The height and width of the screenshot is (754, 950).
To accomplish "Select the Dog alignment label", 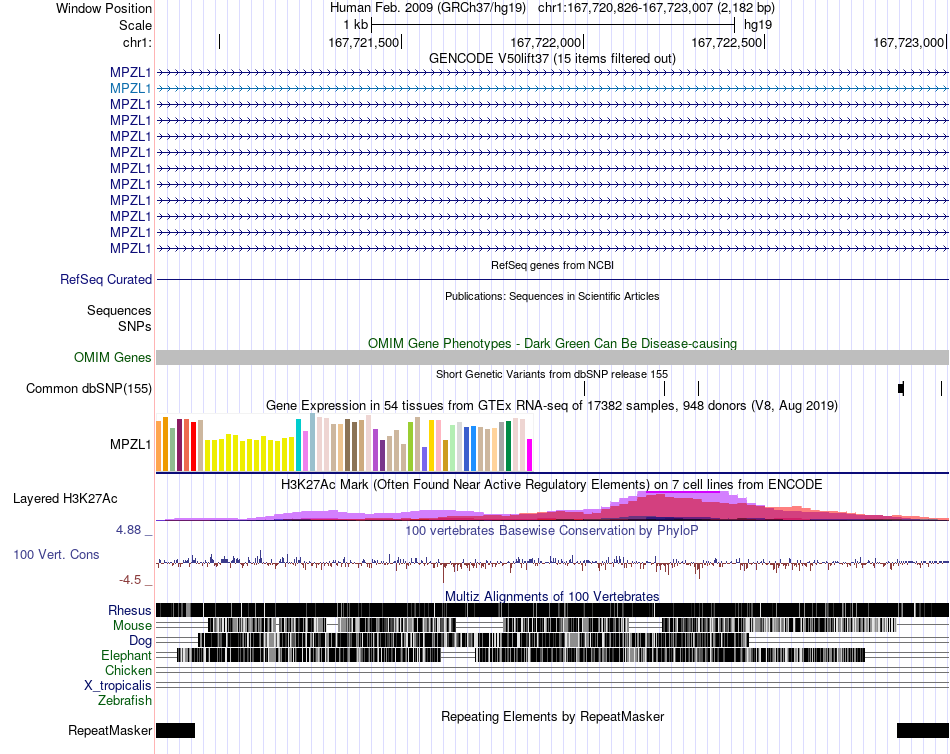I will click(x=140, y=641).
